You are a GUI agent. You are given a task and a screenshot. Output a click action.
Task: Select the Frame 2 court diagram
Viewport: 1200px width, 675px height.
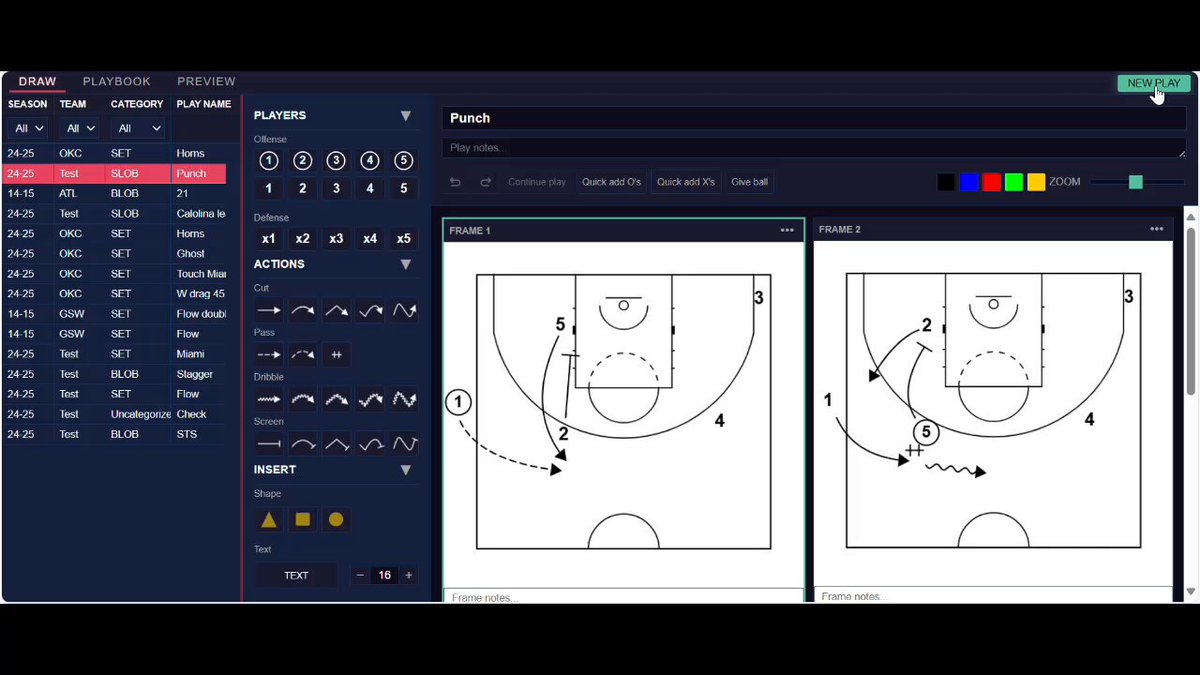[993, 412]
